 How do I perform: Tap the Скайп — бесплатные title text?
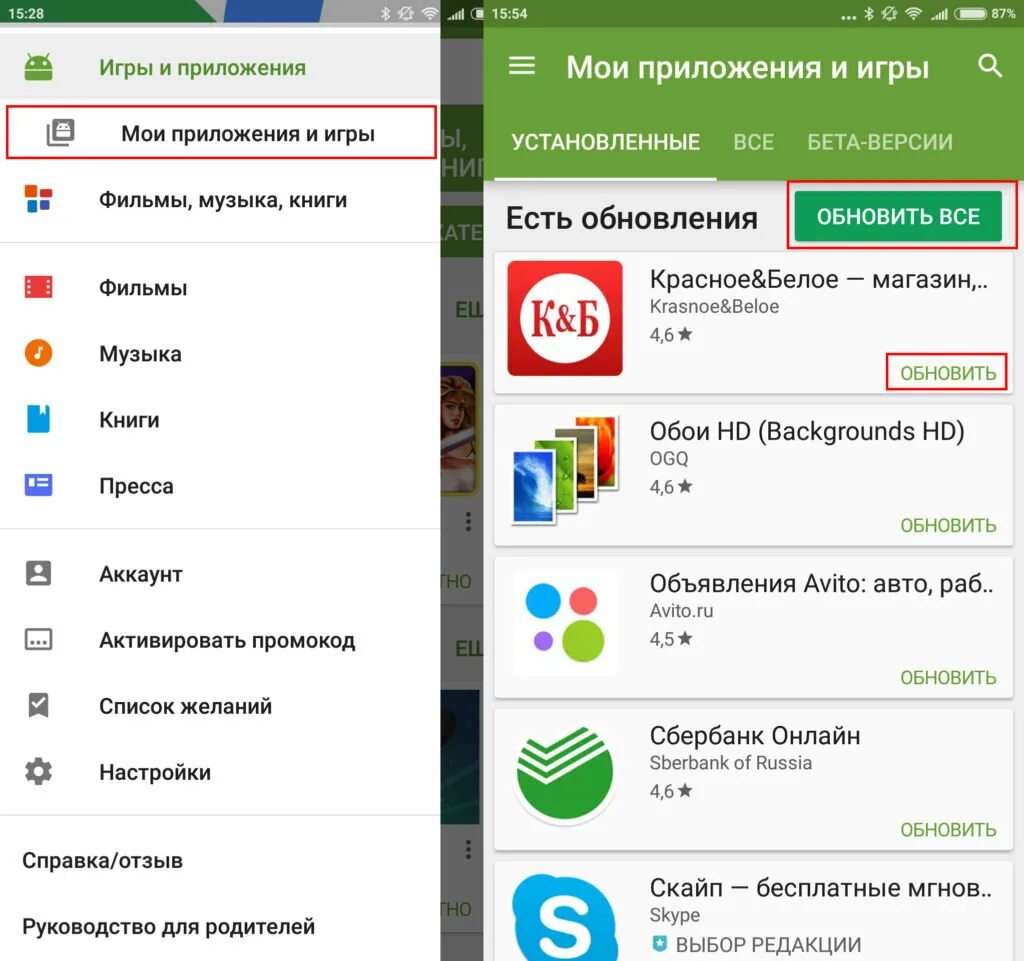[820, 887]
